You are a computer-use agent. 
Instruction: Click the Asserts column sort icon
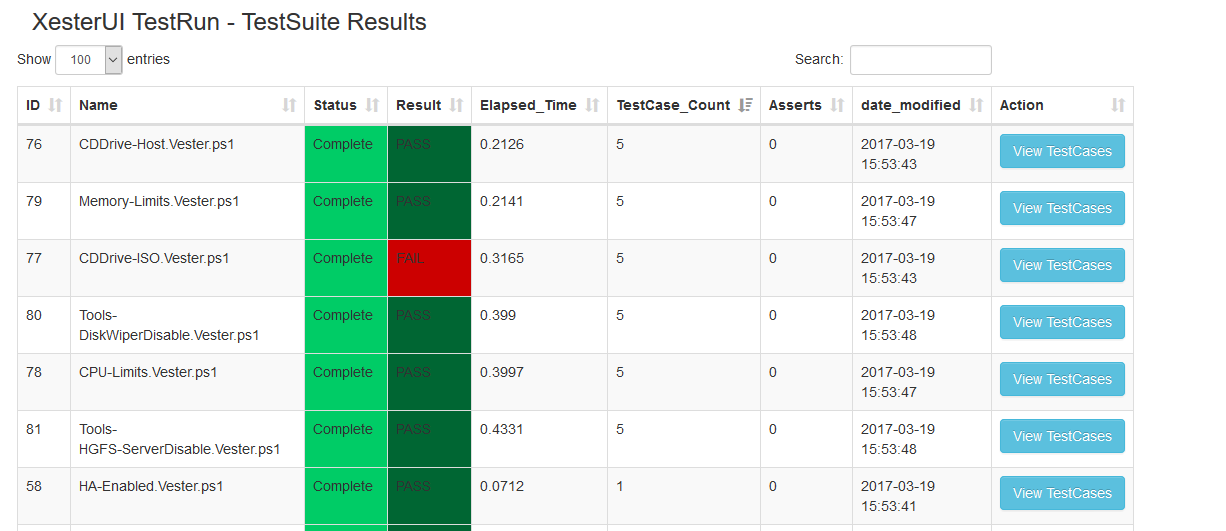pyautogui.click(x=837, y=105)
